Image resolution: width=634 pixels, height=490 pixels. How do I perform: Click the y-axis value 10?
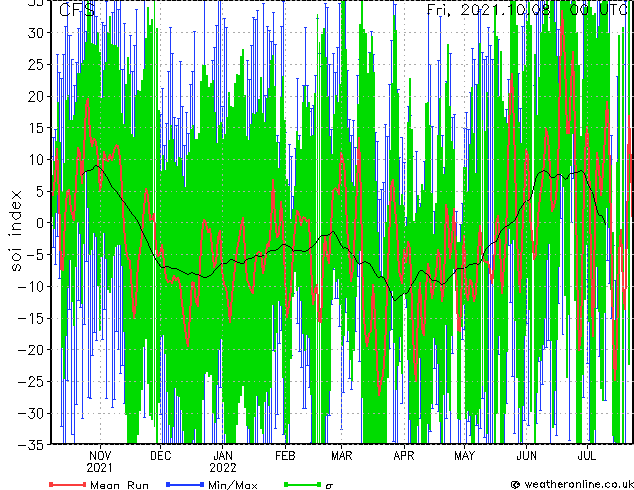37,160
